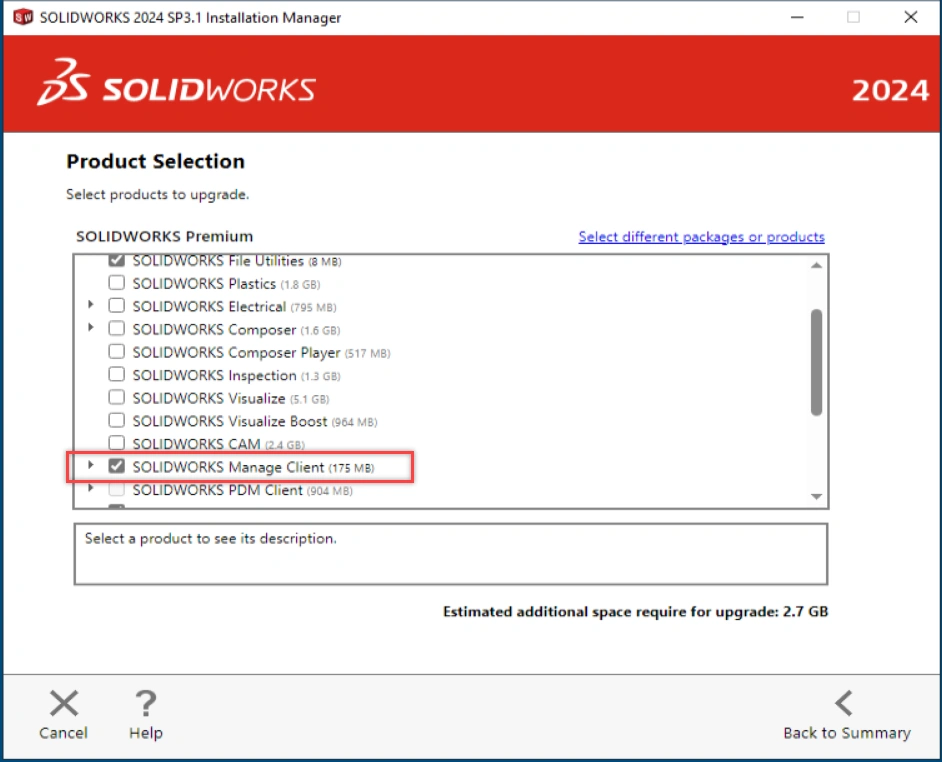
Task: Click the product list scroll-down arrow
Action: [x=816, y=496]
